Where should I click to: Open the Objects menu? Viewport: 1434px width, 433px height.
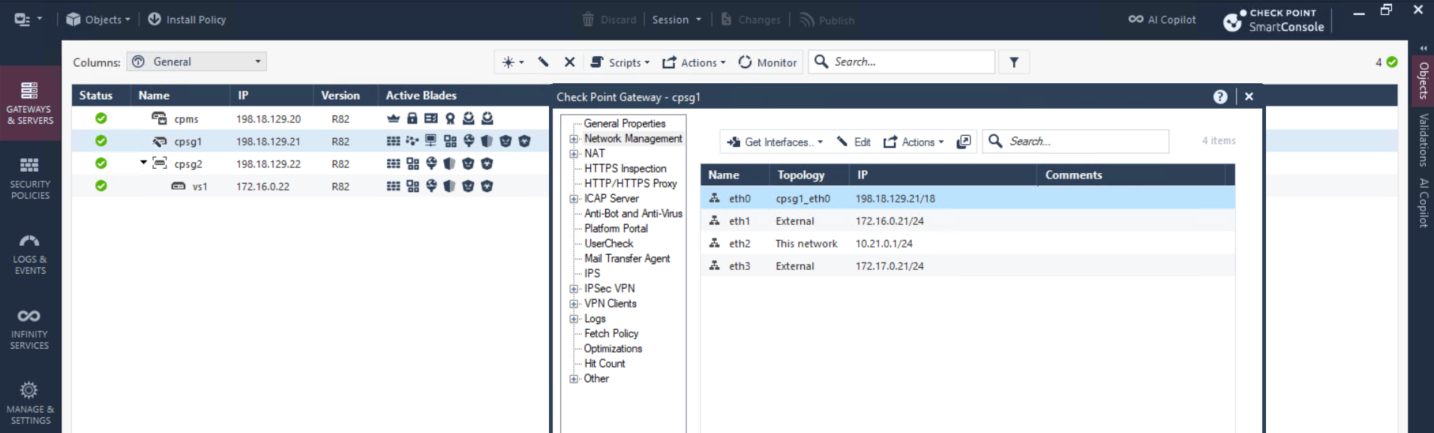coord(97,19)
